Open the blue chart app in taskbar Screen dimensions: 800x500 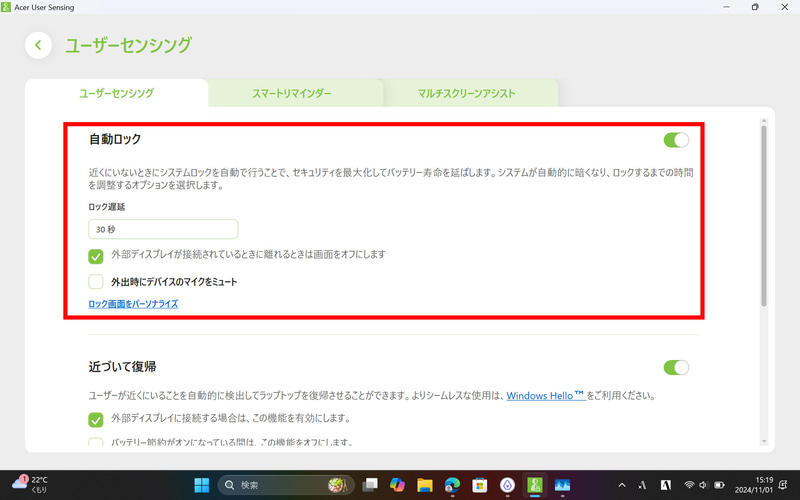(x=562, y=485)
